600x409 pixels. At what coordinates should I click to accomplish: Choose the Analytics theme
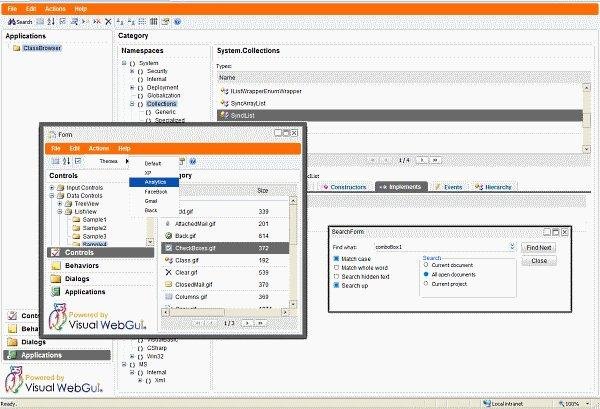click(154, 182)
